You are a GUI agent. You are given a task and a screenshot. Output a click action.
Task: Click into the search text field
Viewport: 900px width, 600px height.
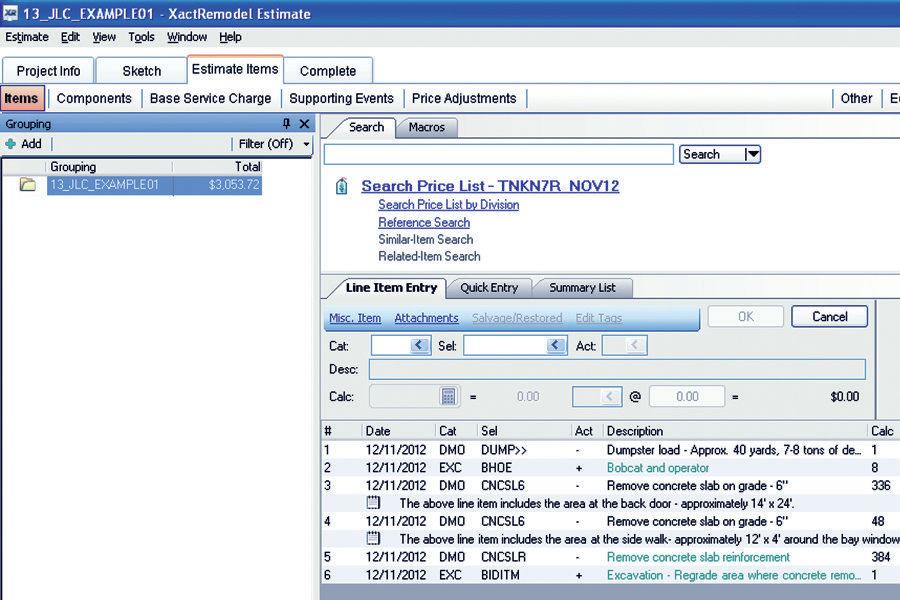(x=498, y=154)
